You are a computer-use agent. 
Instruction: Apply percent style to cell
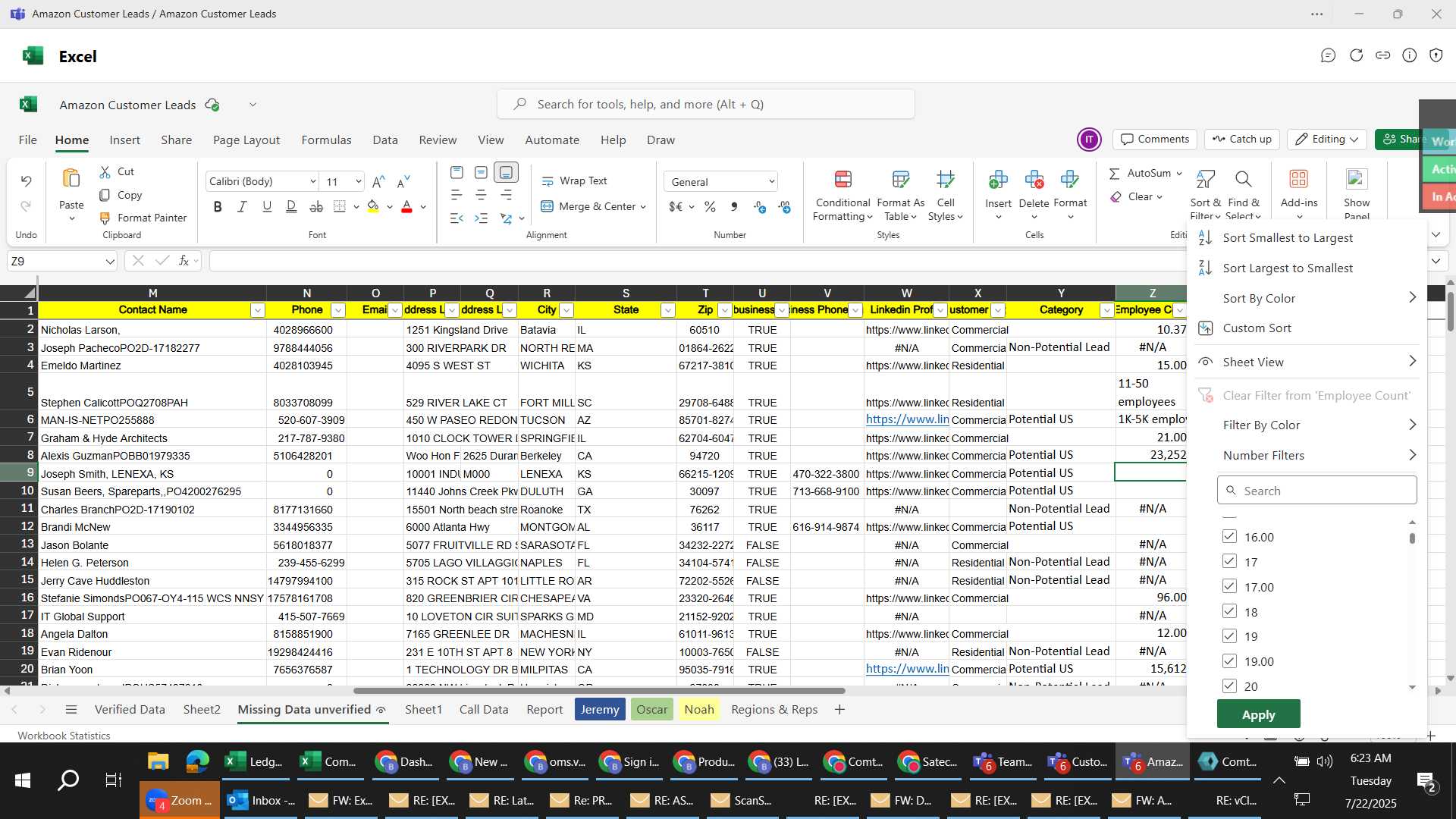pos(710,206)
